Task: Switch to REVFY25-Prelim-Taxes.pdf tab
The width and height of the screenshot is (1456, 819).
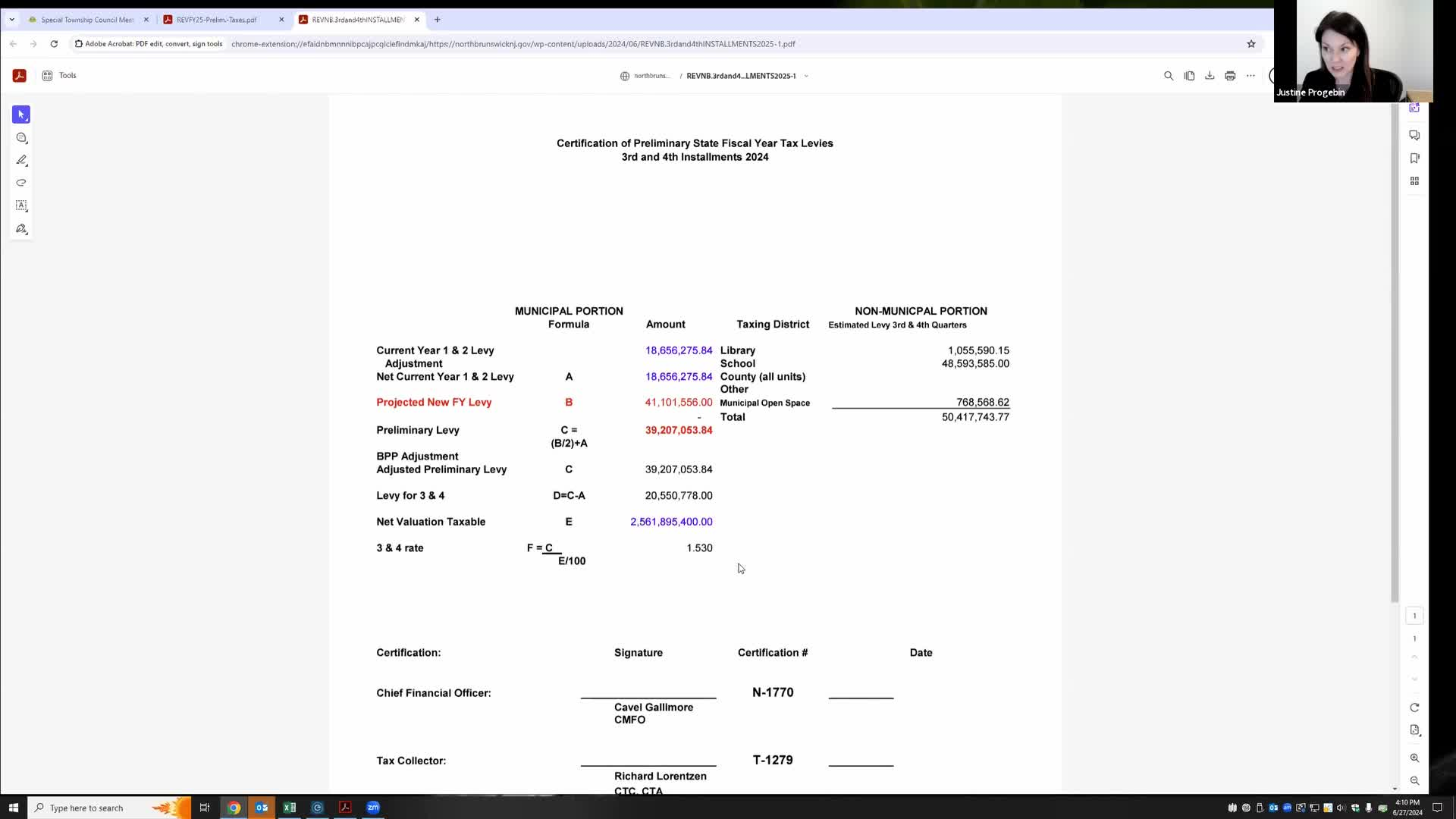Action: tap(216, 20)
